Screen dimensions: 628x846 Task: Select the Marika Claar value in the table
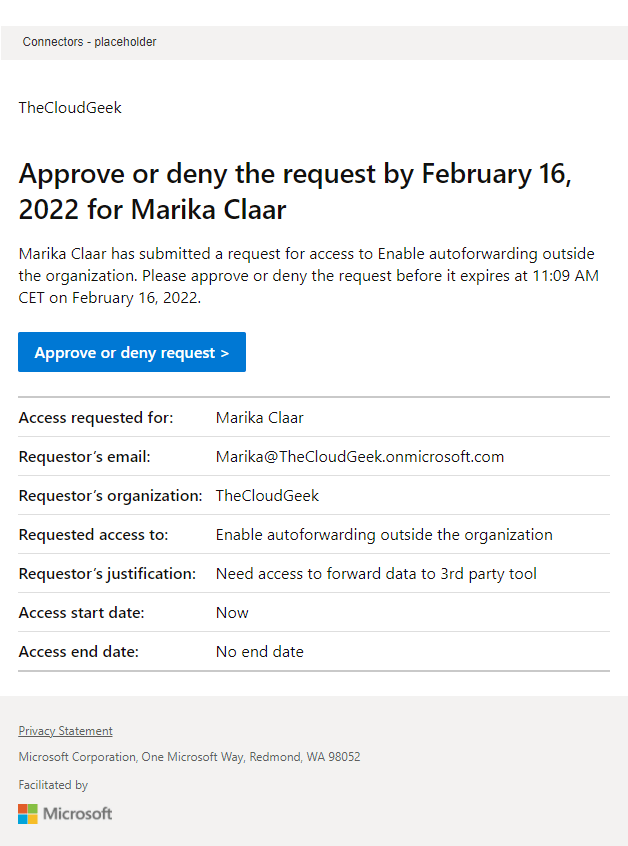coord(260,418)
